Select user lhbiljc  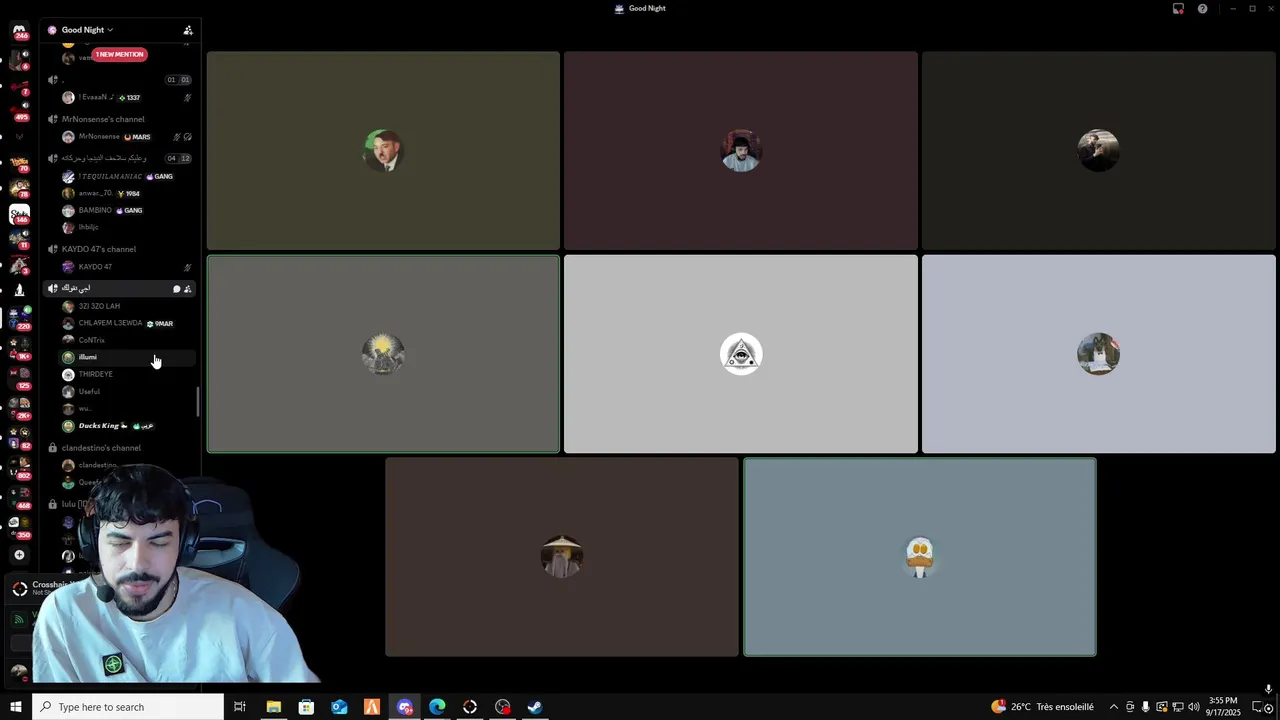click(x=125, y=228)
